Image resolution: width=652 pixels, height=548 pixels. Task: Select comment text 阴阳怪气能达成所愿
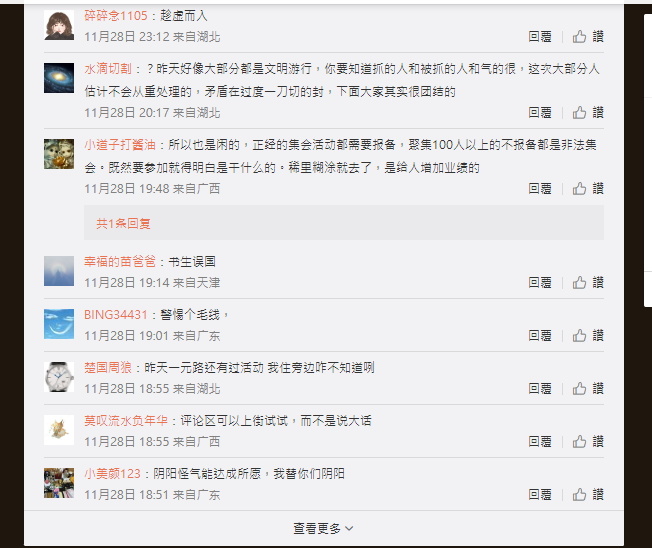[x=207, y=474]
